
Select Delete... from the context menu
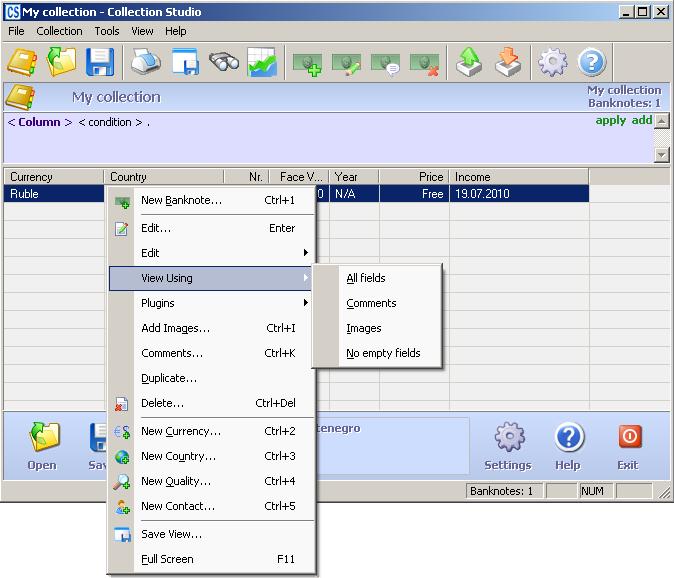[211, 403]
